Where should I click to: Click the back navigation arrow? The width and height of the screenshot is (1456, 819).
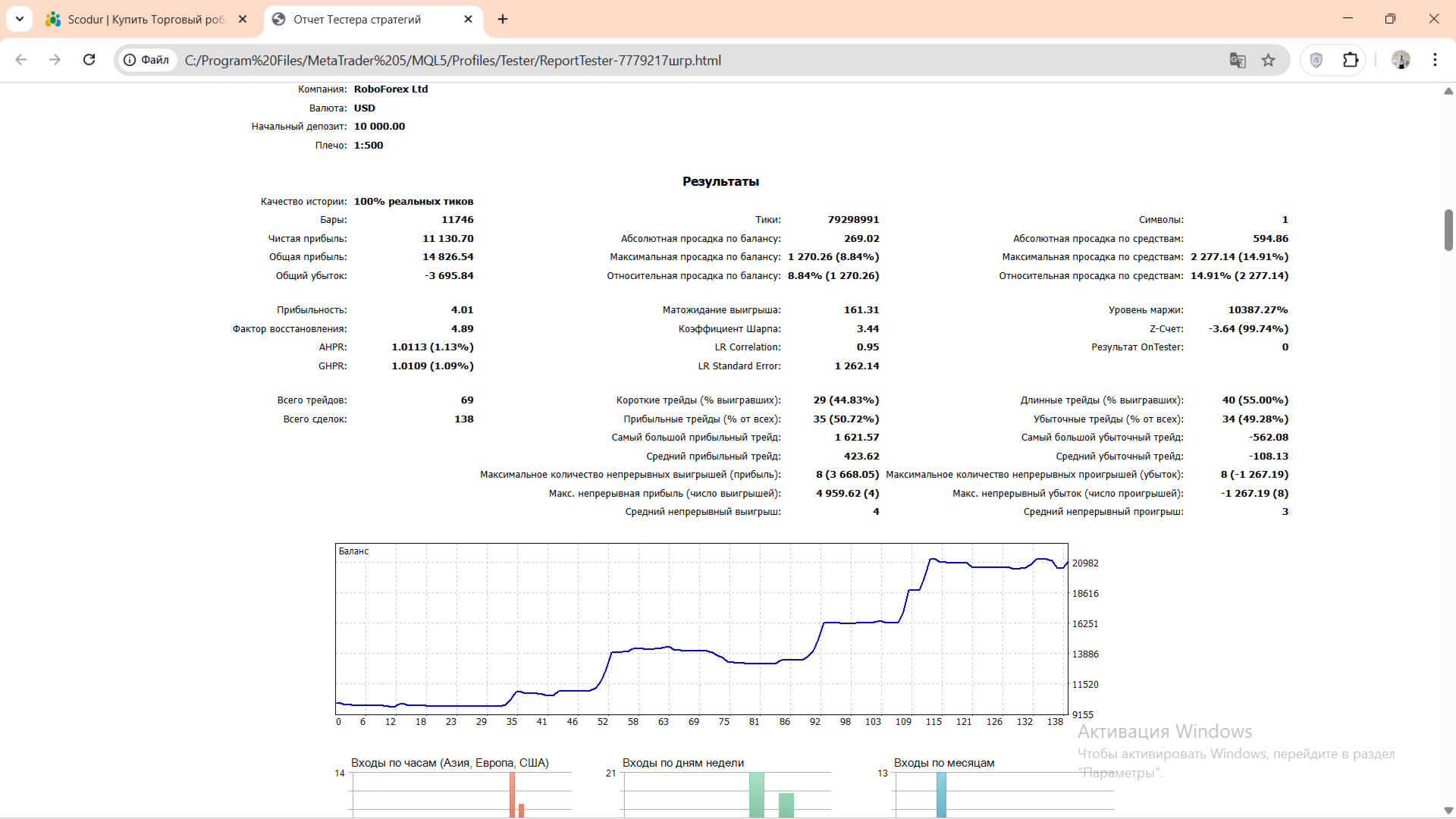coord(21,60)
